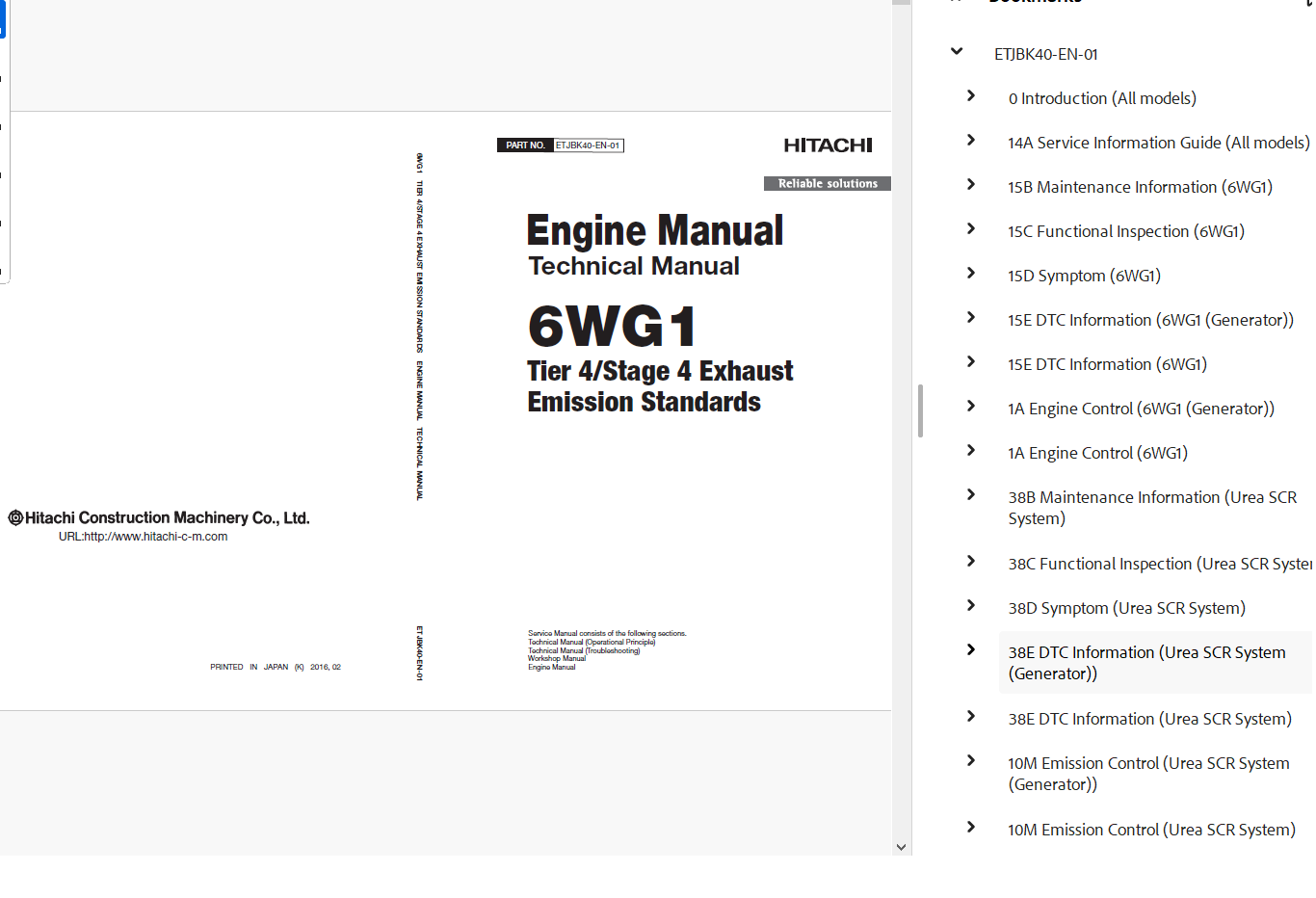Click the bookmarks pane divider handle

(x=920, y=411)
